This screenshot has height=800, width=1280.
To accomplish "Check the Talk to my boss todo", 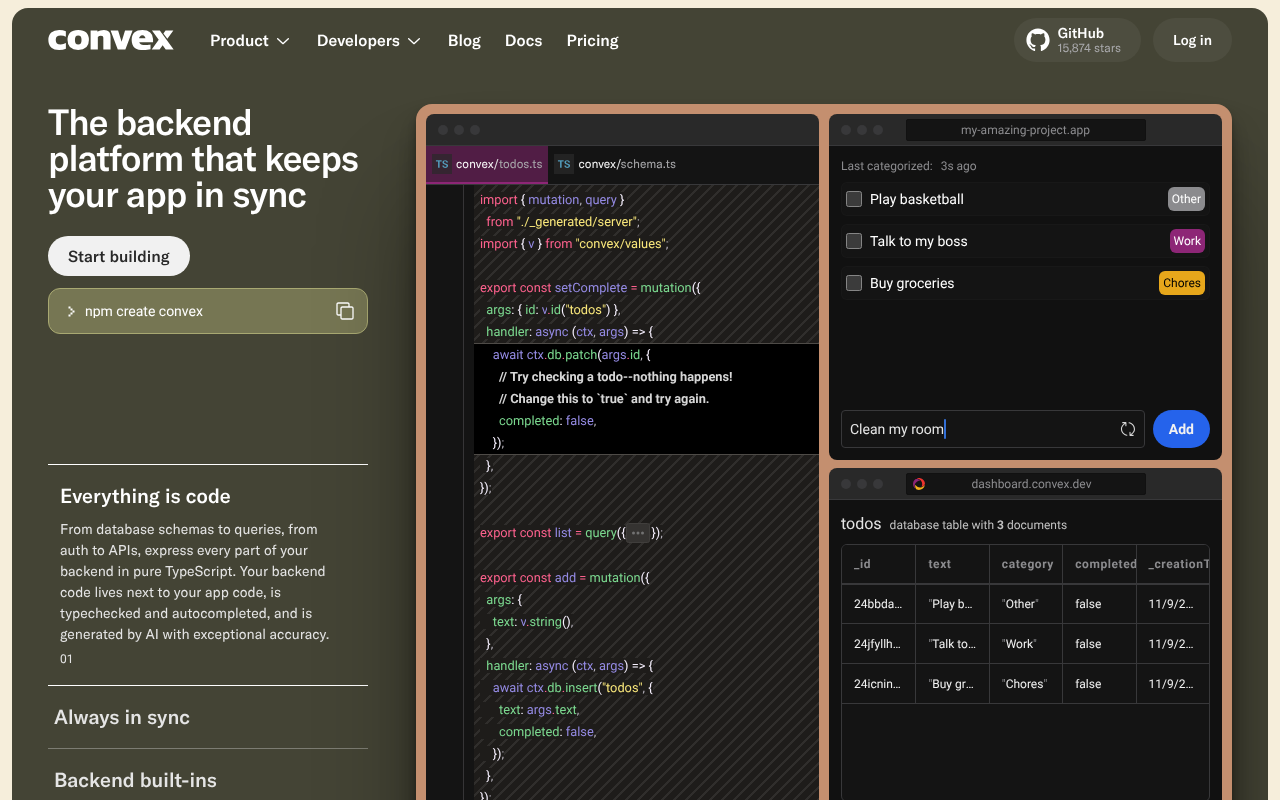I will pos(853,241).
